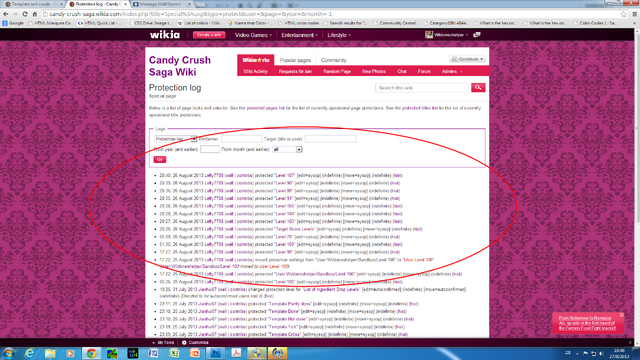640x360 pixels.
Task: Open Photoshop from the taskbar
Action: (216, 353)
